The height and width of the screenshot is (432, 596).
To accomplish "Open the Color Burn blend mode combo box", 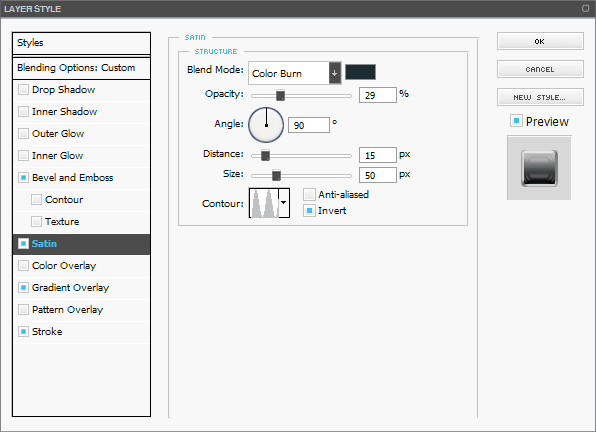I will (295, 73).
